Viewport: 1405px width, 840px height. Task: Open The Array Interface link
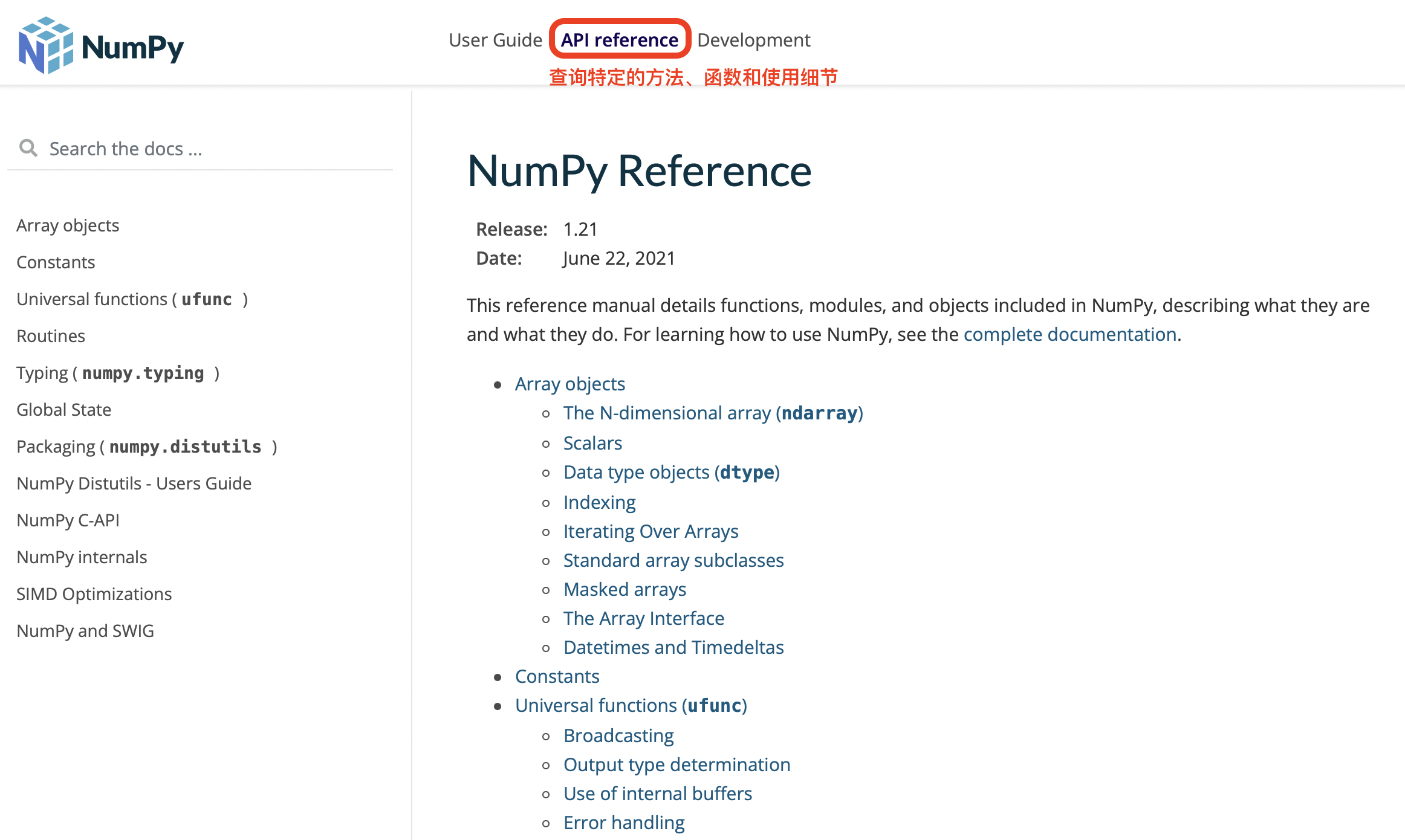[x=643, y=618]
